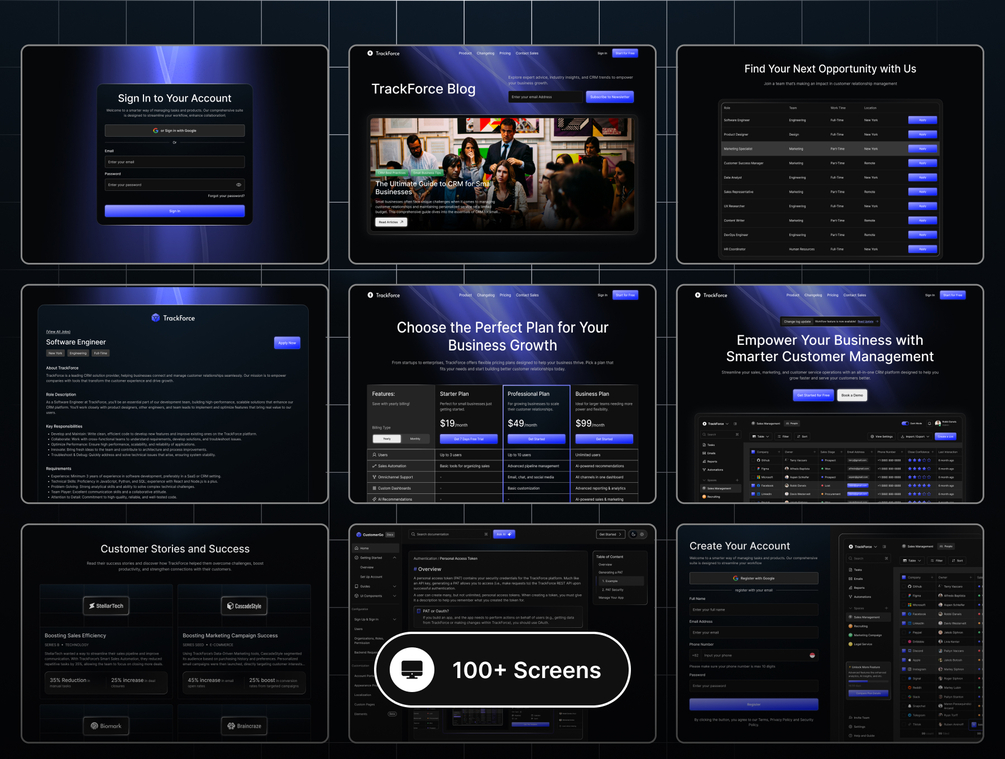This screenshot has width=1005, height=759.
Task: Click Tasks icon in Create Account dashboard sidebar
Action: coord(851,569)
